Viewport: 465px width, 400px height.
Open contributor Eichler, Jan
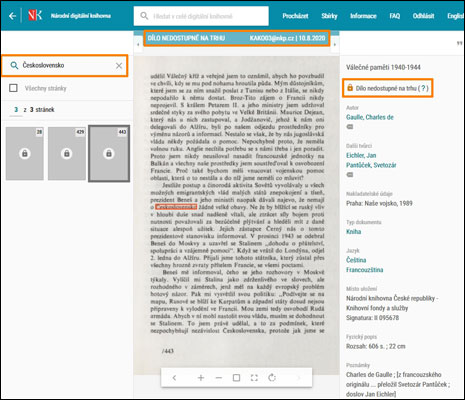click(x=361, y=155)
